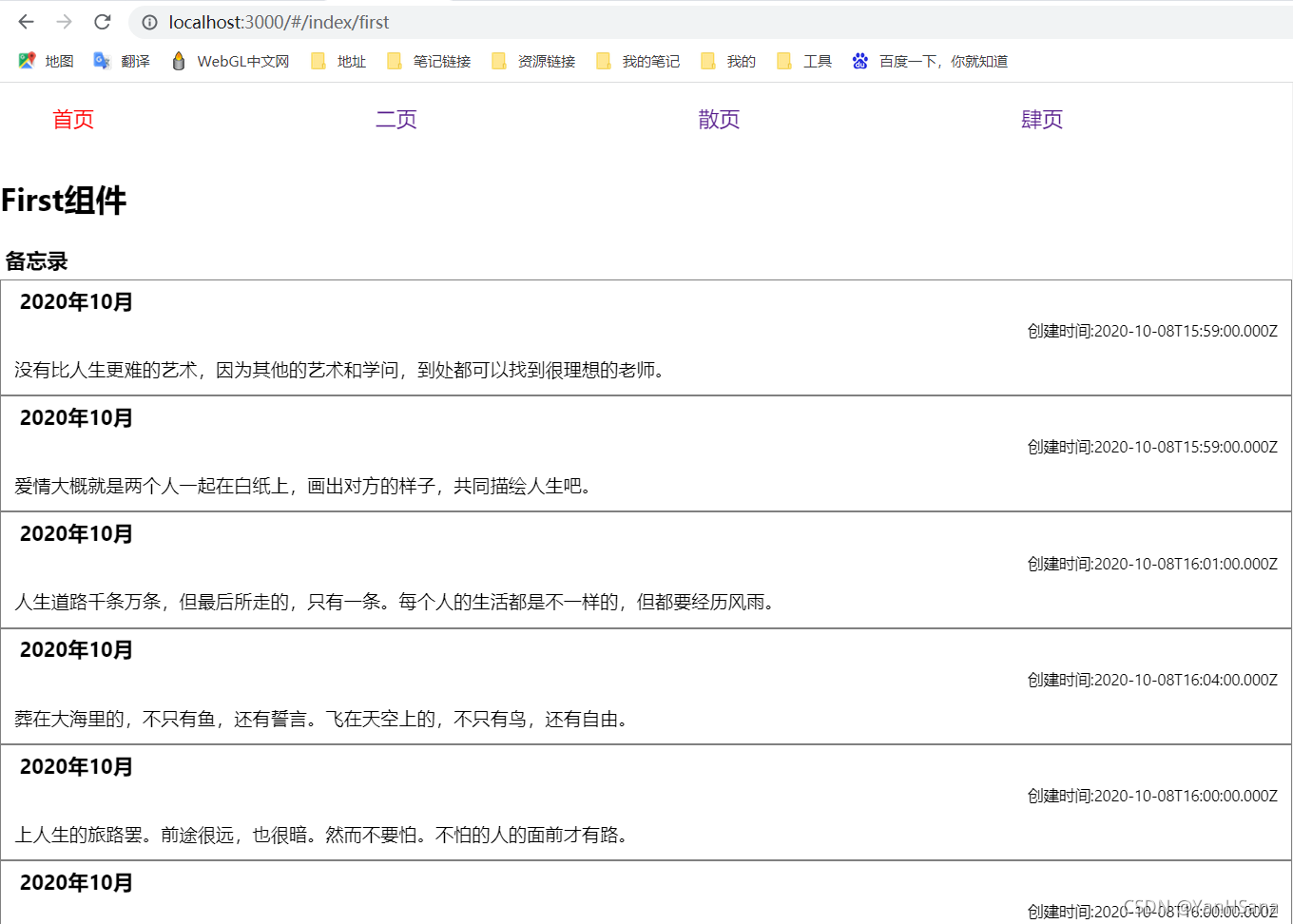Viewport: 1293px width, 924px height.
Task: Open the 二页 navigation link
Action: pos(396,119)
